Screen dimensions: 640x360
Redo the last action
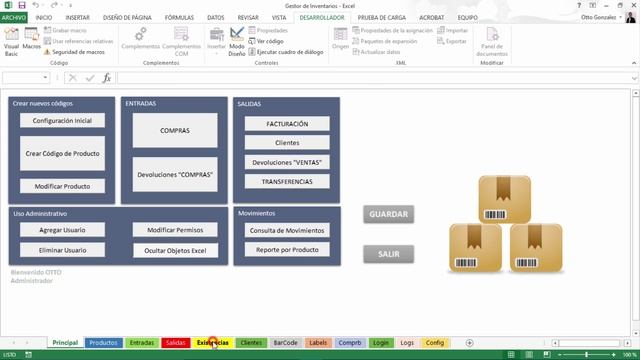[x=54, y=5]
